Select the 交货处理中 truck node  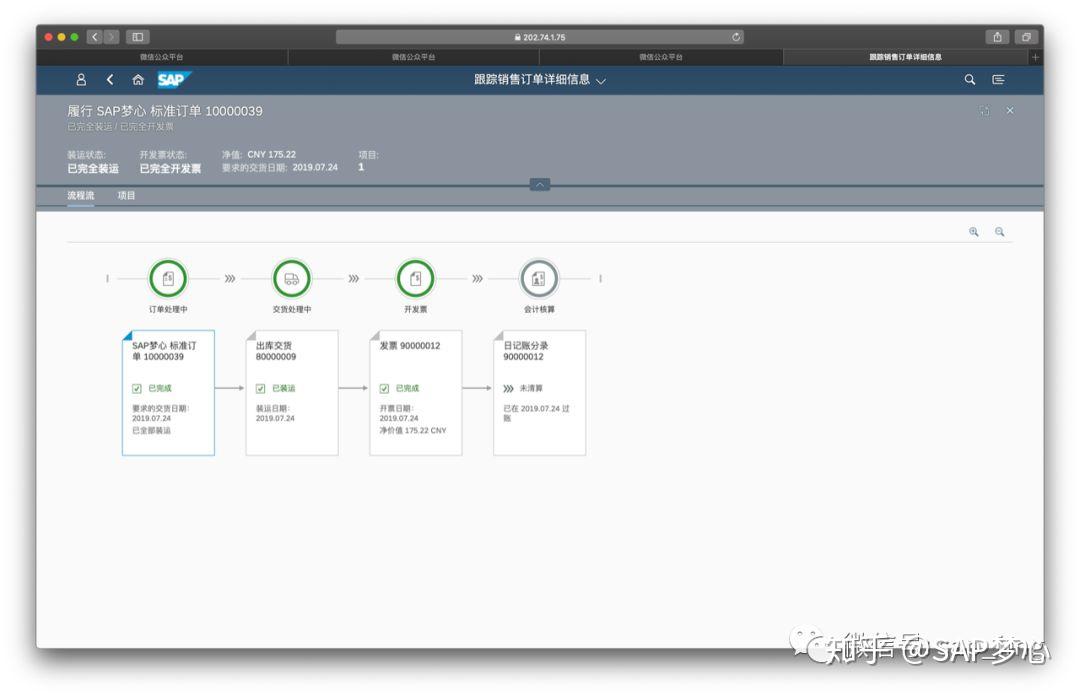tap(292, 278)
